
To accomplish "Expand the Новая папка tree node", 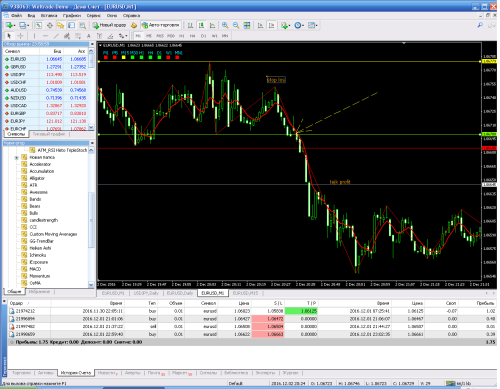I will pos(16,157).
